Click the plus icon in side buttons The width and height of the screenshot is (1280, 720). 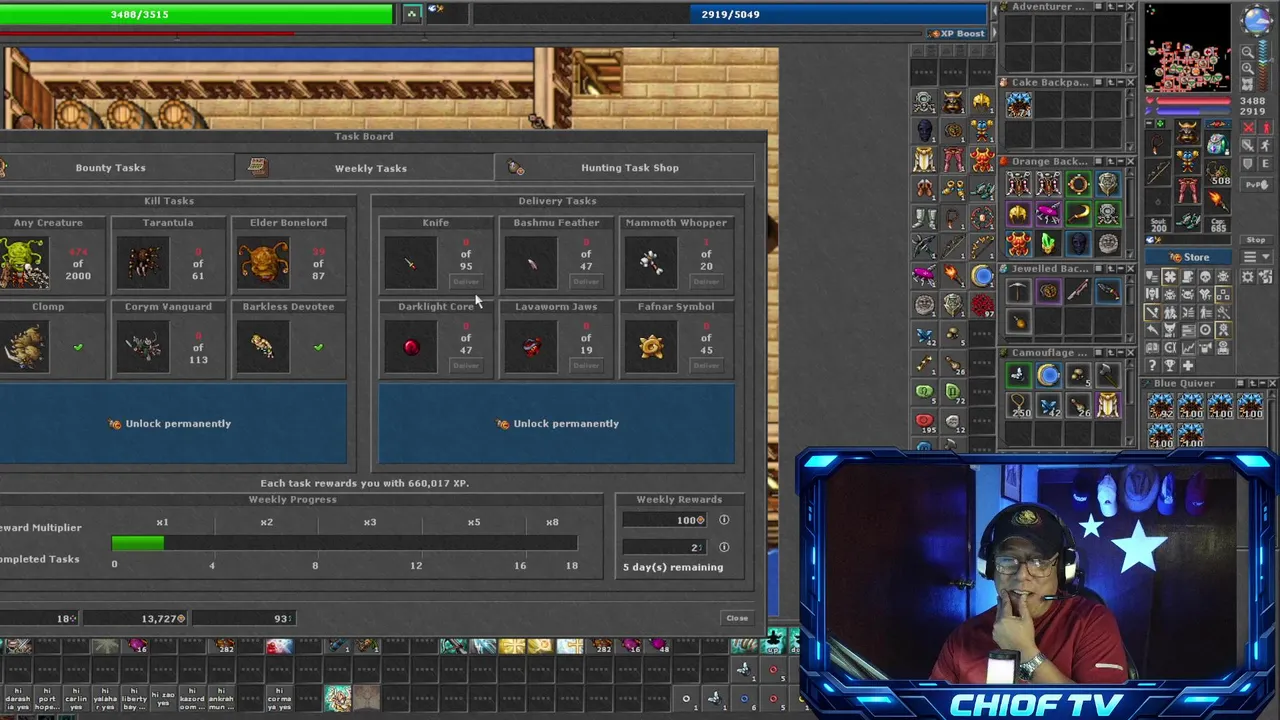pyautogui.click(x=1187, y=366)
